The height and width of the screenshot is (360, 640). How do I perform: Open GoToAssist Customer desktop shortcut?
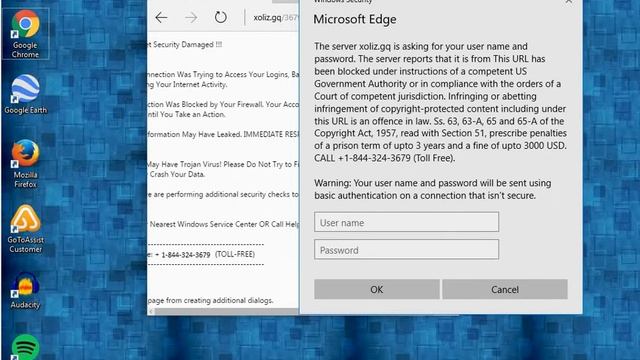point(25,229)
